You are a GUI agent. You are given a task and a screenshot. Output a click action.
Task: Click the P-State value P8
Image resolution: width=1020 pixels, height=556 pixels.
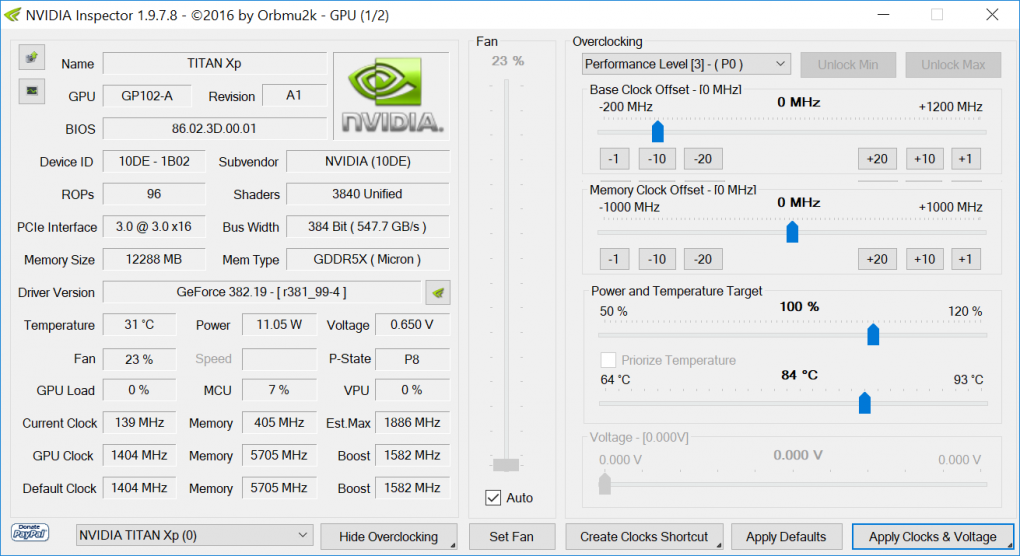pyautogui.click(x=412, y=359)
